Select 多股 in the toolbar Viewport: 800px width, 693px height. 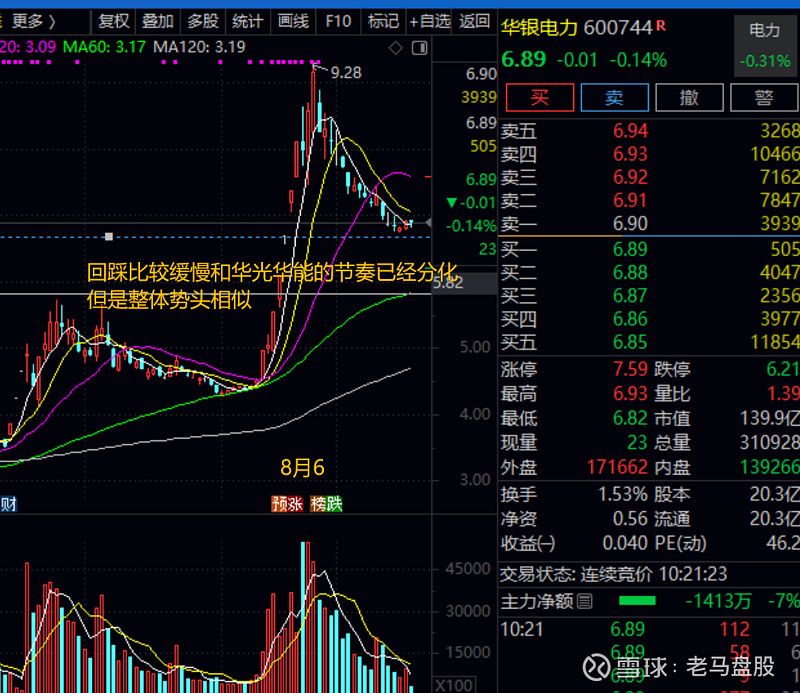(x=203, y=21)
